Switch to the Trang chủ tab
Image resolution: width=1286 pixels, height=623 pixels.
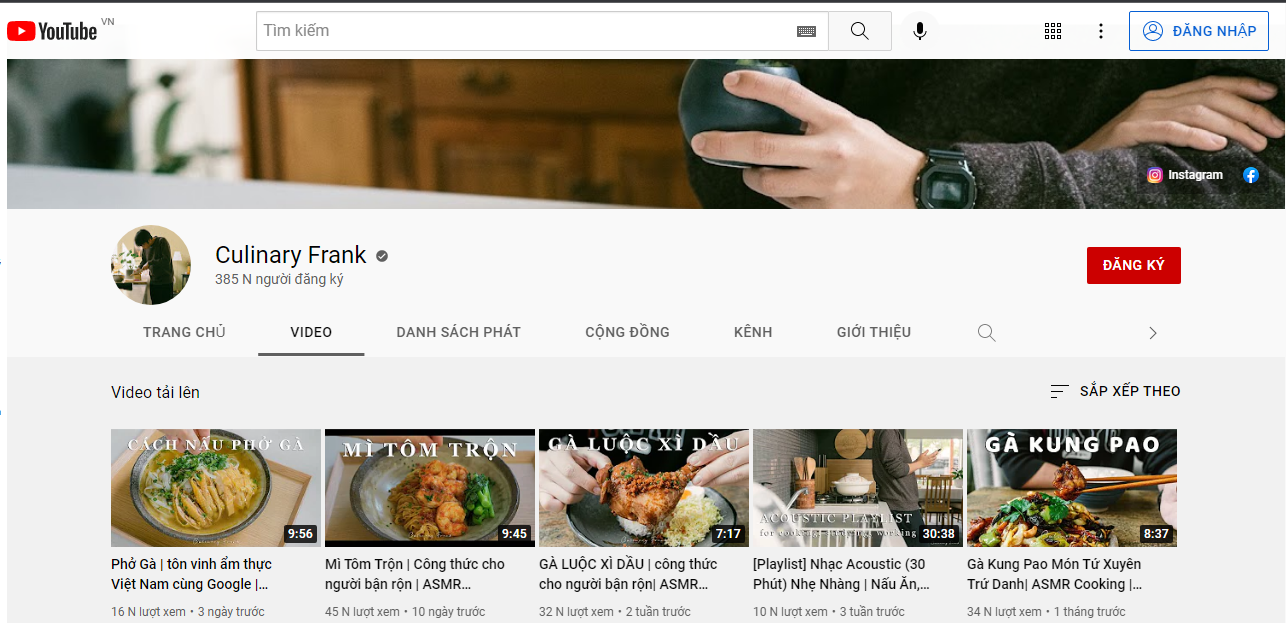184,332
